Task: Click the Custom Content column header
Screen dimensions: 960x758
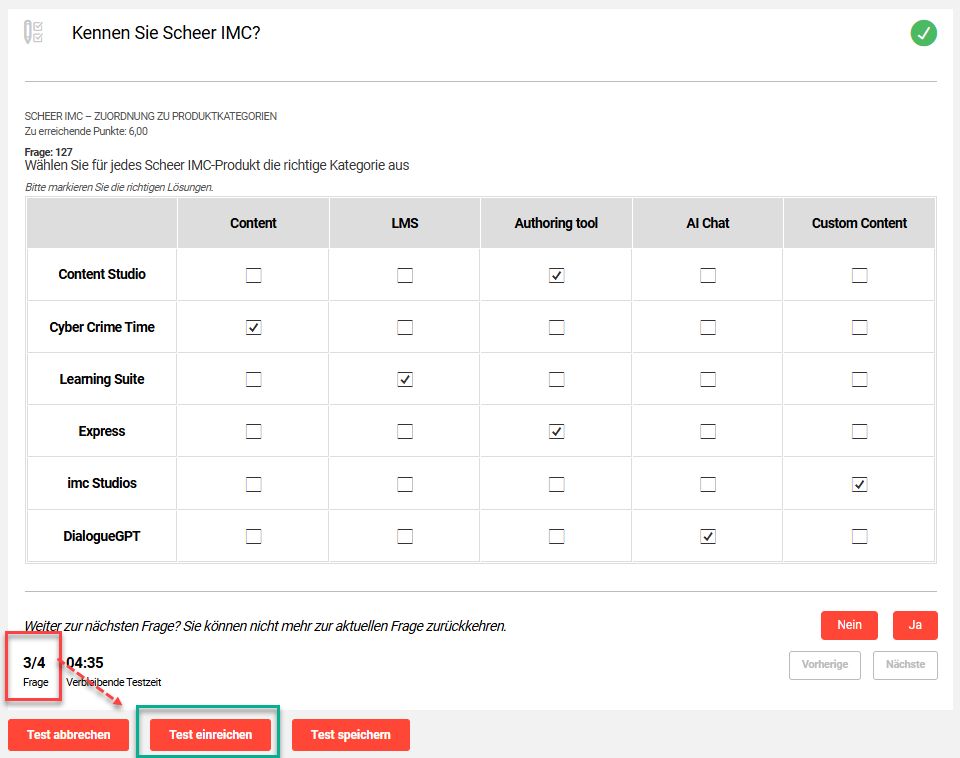Action: 860,223
